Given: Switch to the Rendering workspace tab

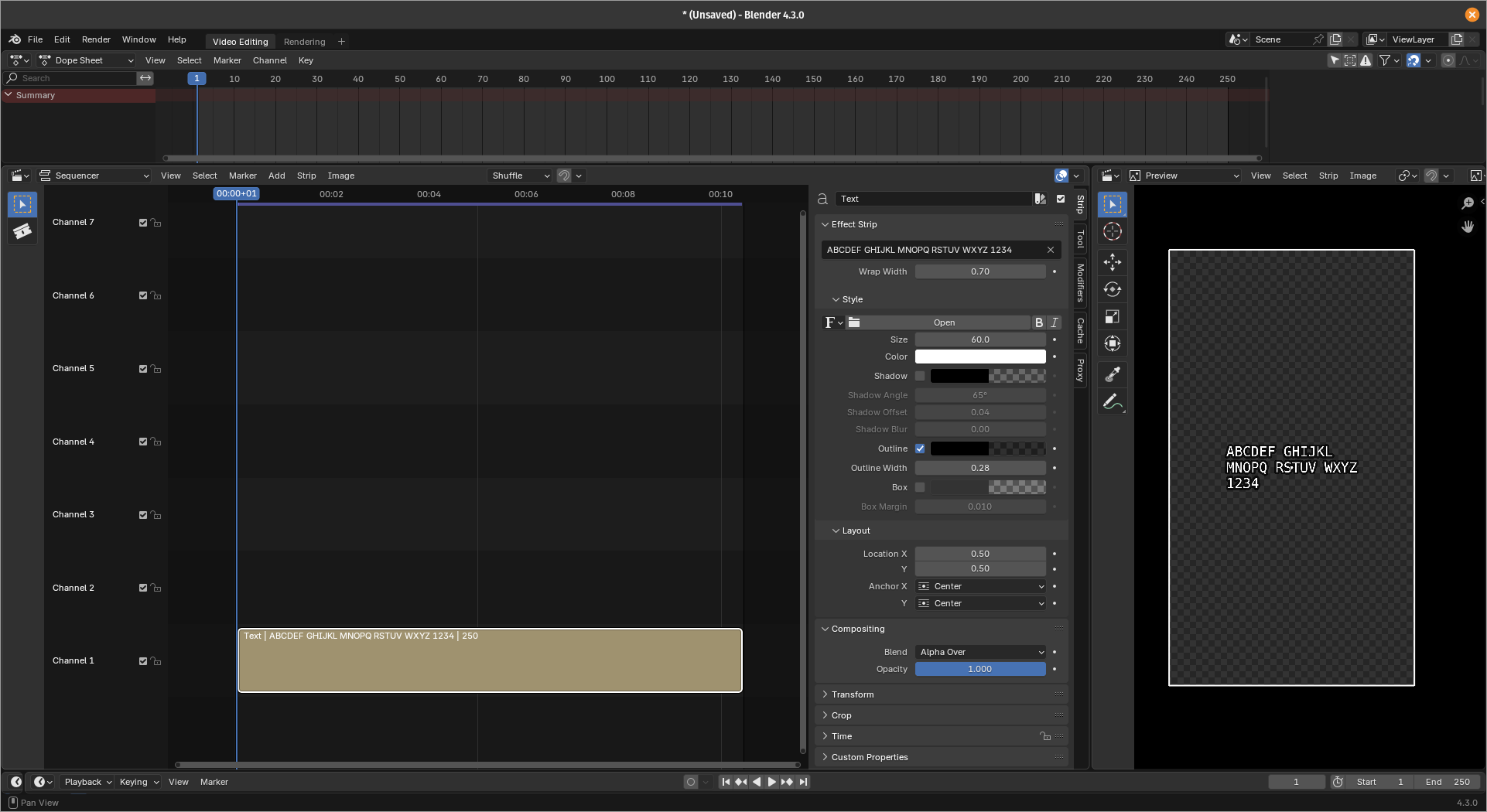Looking at the screenshot, I should pyautogui.click(x=304, y=42).
